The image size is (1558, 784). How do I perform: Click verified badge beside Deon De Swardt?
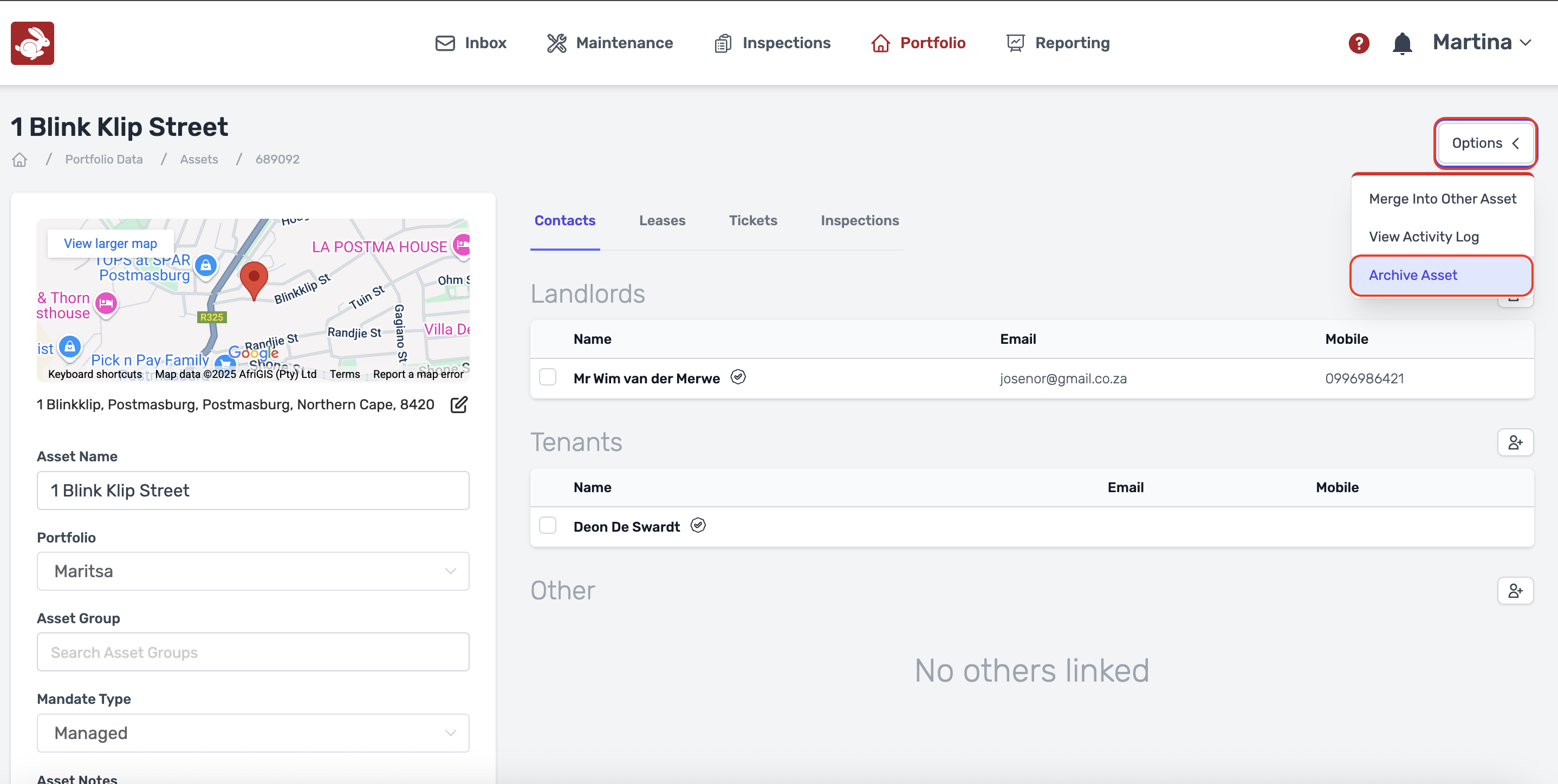pyautogui.click(x=698, y=525)
